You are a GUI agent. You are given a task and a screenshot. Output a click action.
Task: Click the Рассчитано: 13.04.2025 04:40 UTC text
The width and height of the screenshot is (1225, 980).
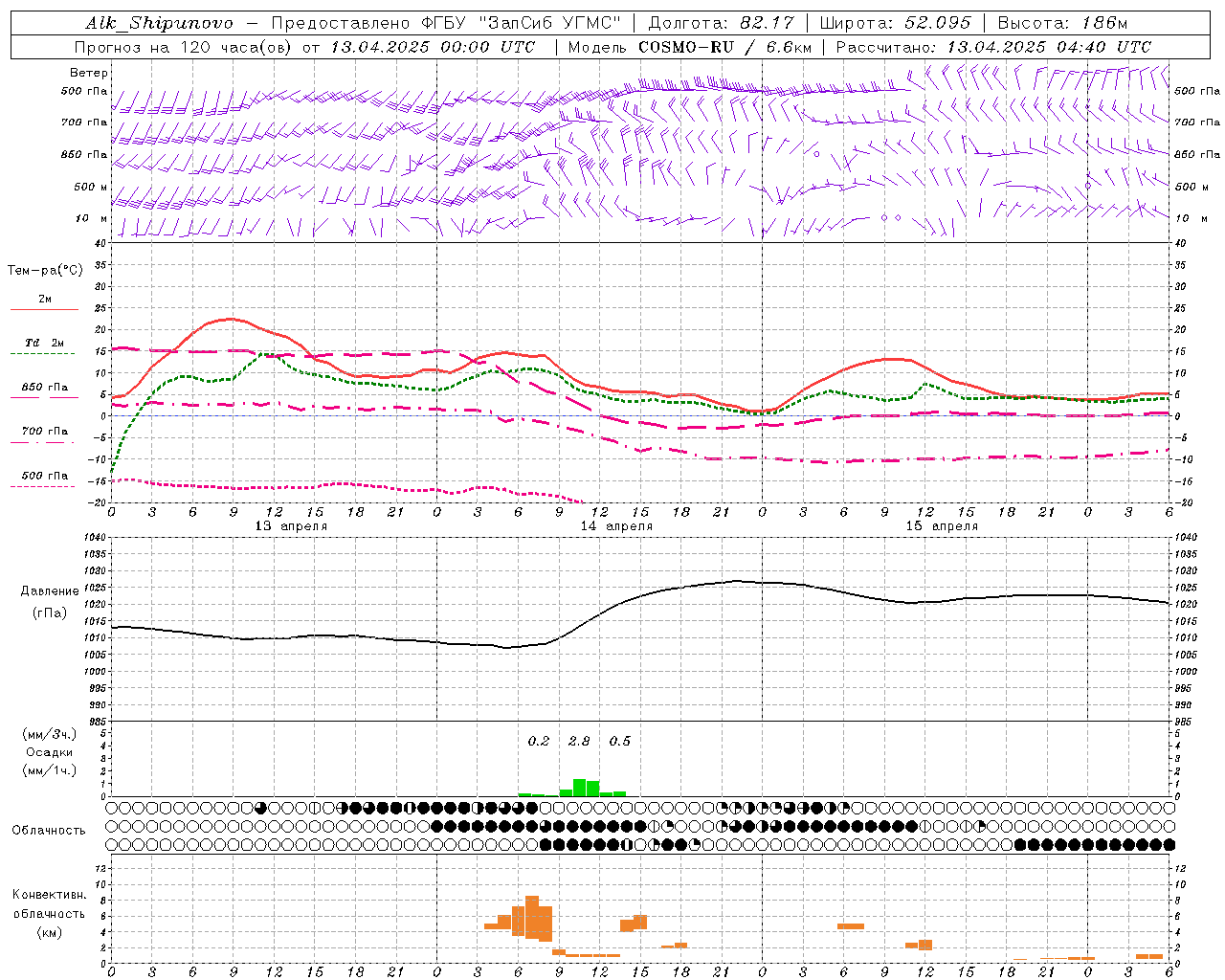[x=993, y=47]
